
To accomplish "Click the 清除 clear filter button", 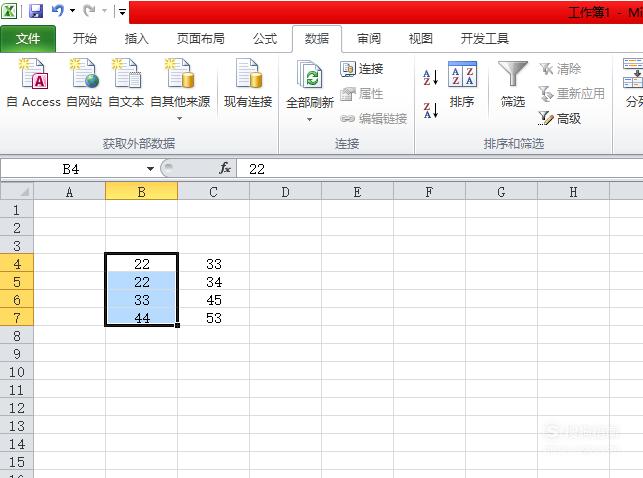I will tap(560, 69).
